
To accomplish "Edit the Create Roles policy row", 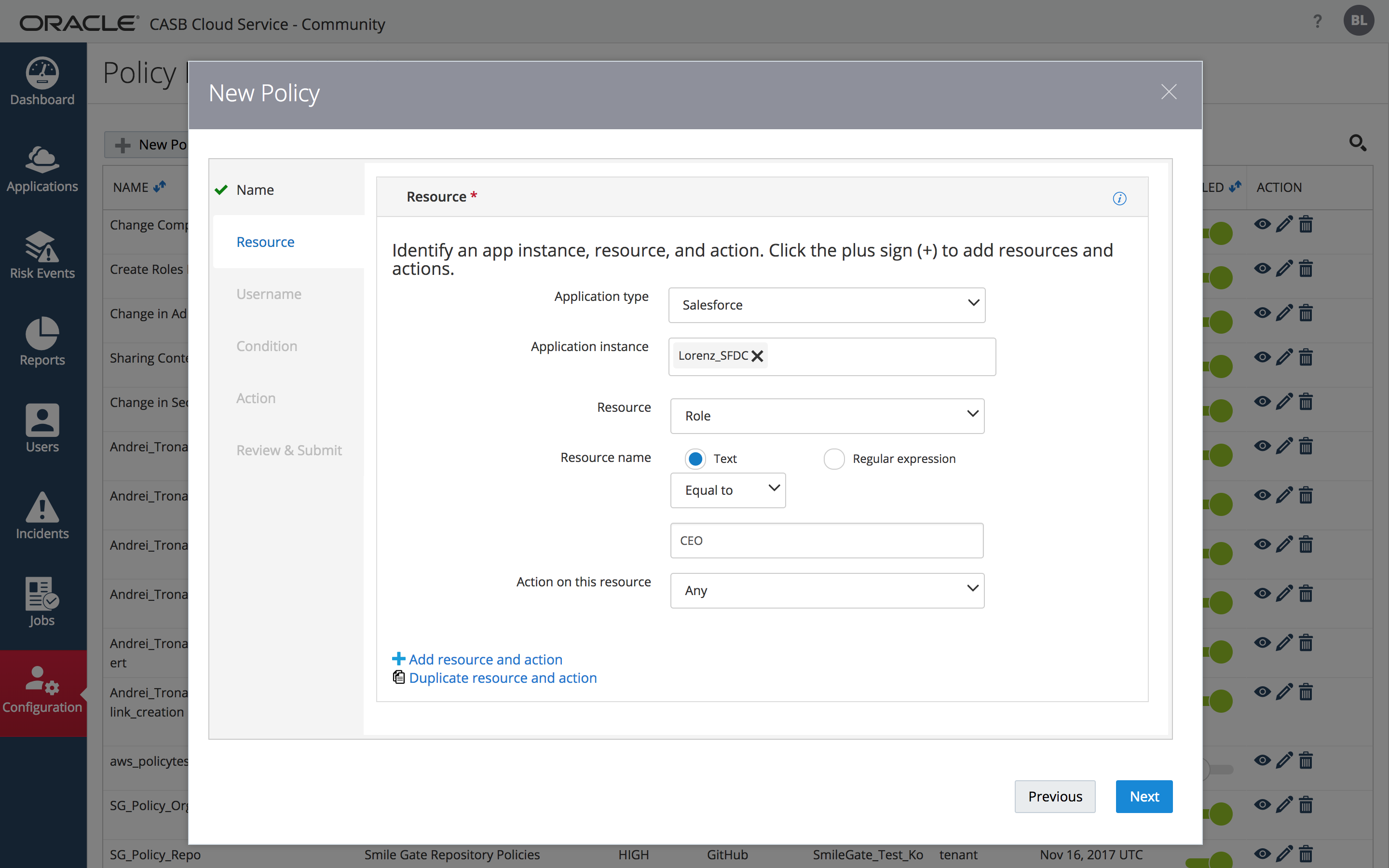I will pyautogui.click(x=1284, y=268).
